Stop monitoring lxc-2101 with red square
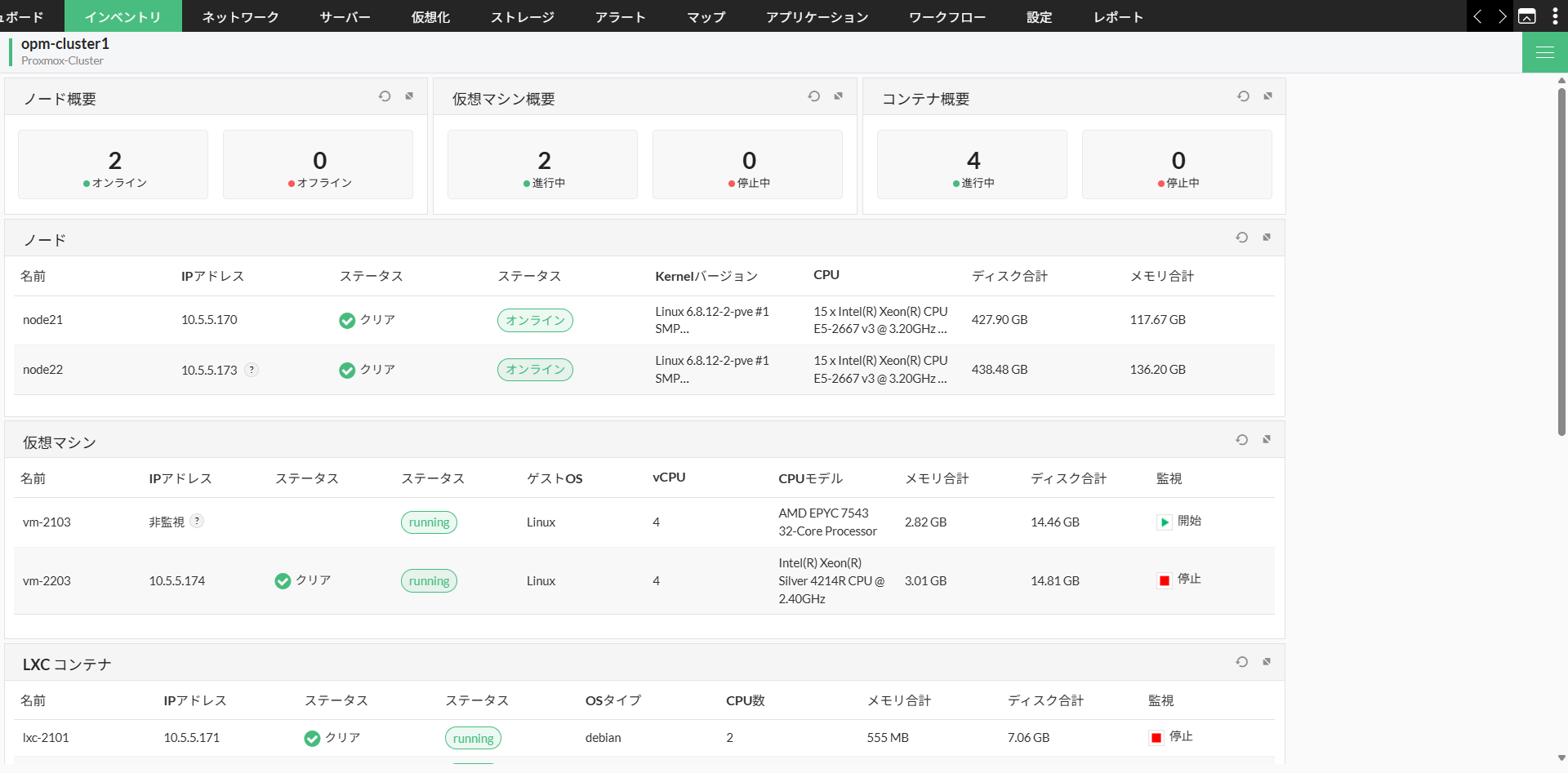Image resolution: width=1568 pixels, height=773 pixels. click(x=1156, y=738)
